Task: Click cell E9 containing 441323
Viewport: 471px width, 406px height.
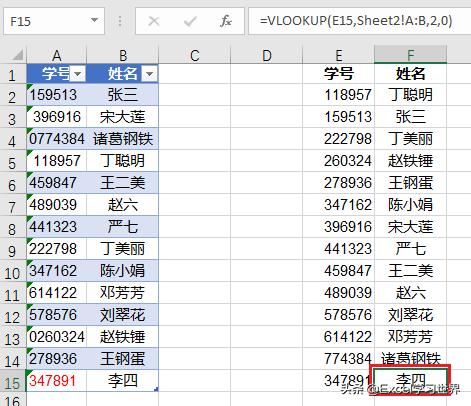Action: pos(339,249)
